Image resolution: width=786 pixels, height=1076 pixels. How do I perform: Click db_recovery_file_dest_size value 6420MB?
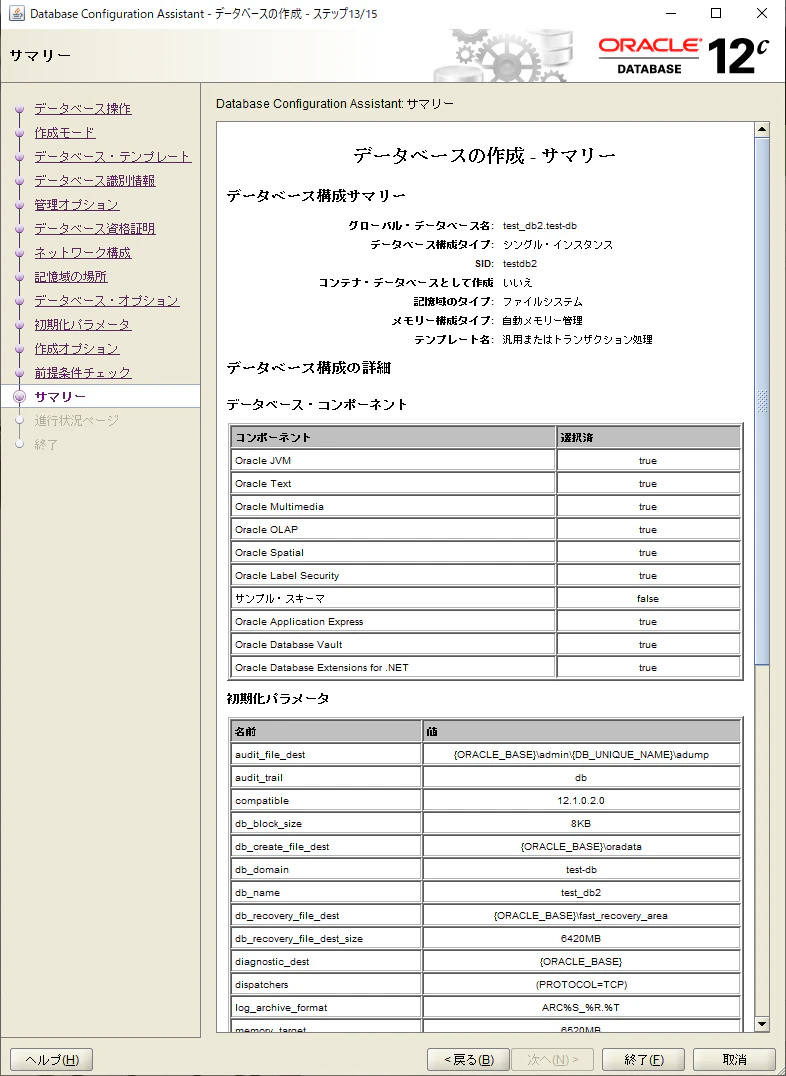[581, 939]
